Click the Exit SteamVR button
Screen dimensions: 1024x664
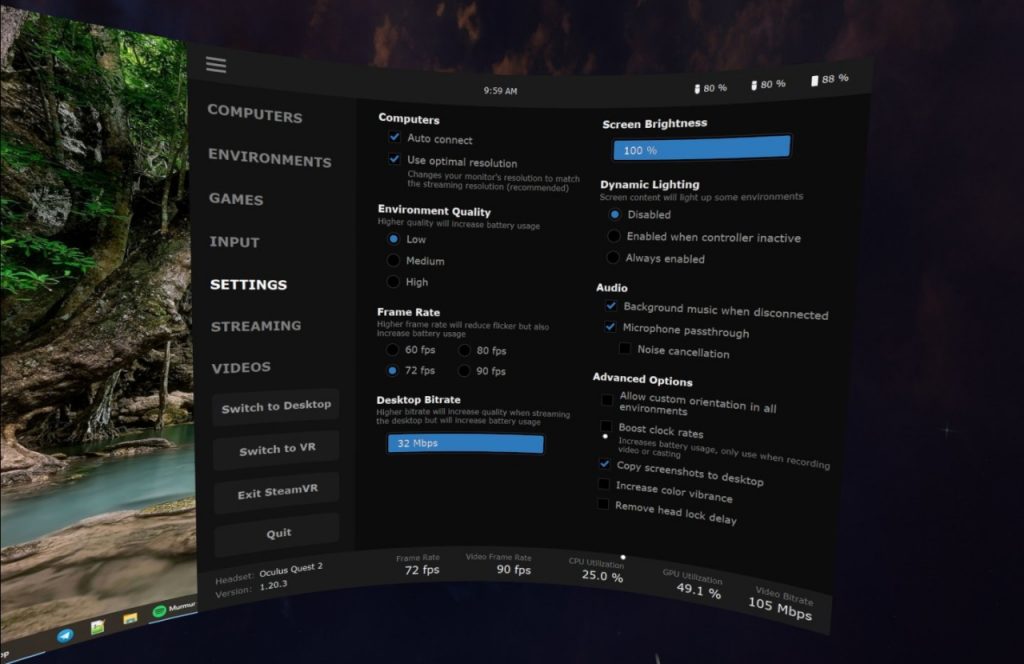pos(278,491)
